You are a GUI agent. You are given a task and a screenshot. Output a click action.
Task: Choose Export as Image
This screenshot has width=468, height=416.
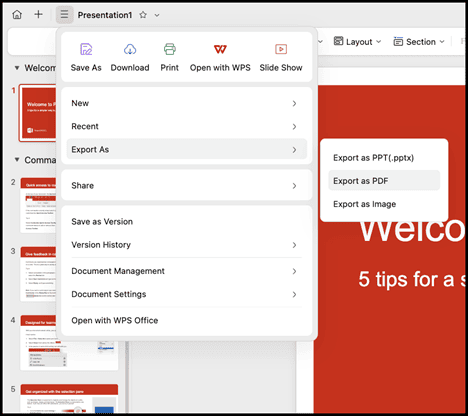pos(384,204)
